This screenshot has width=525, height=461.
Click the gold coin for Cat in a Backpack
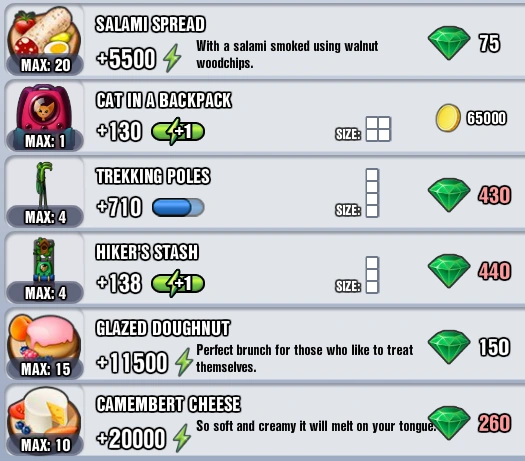[448, 118]
